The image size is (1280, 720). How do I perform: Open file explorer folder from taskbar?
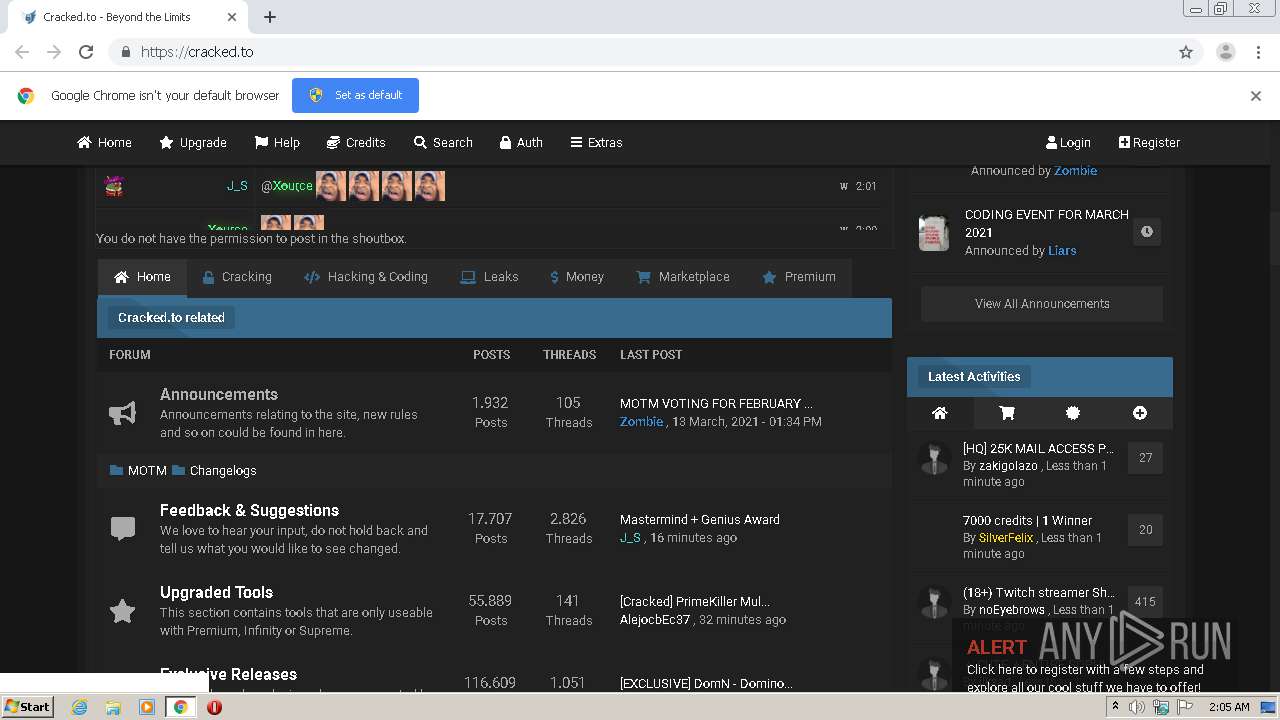113,707
